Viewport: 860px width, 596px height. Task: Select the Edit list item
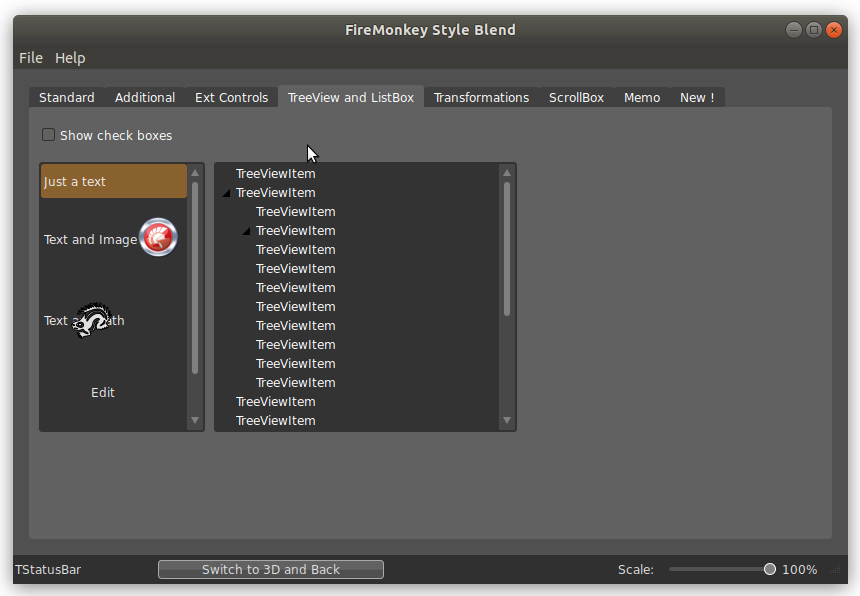coord(114,393)
